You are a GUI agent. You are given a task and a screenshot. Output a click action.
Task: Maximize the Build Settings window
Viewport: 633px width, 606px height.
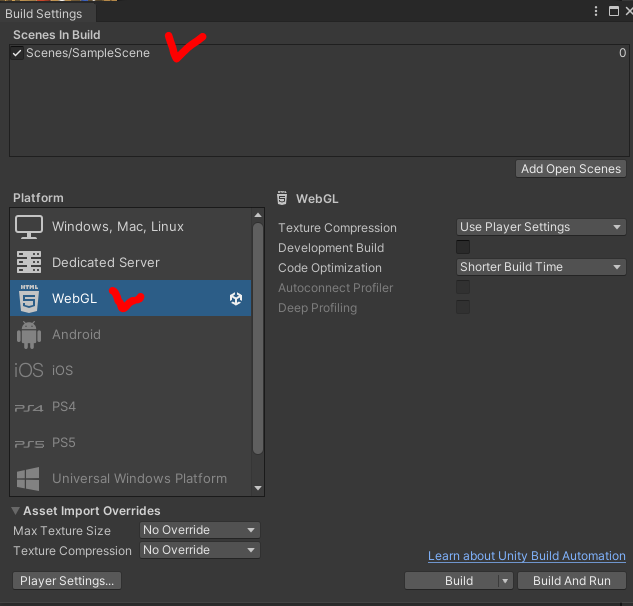[x=614, y=11]
